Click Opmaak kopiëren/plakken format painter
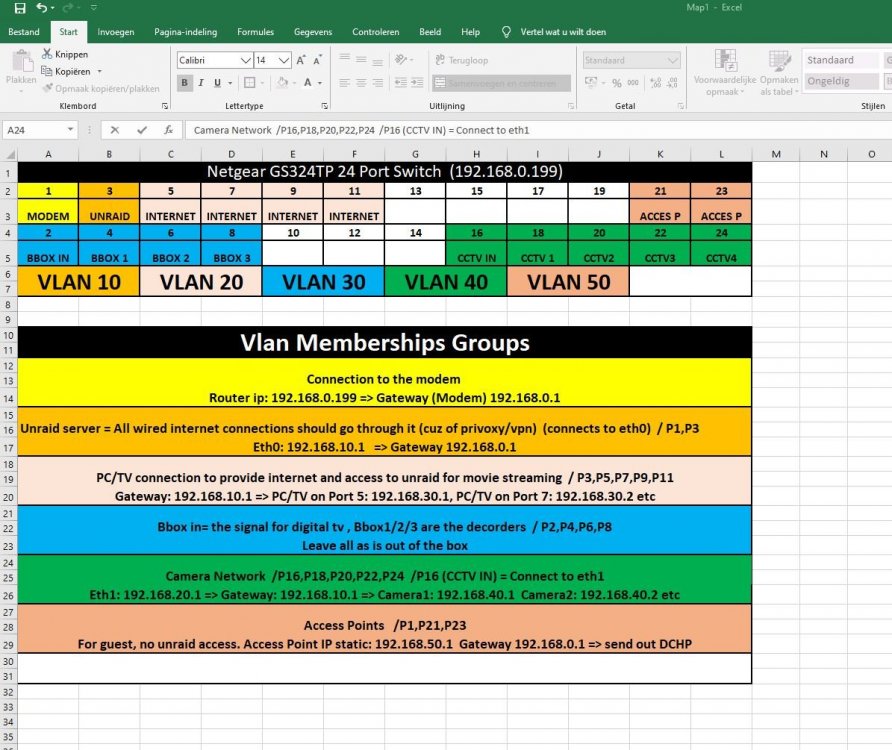 pos(101,88)
